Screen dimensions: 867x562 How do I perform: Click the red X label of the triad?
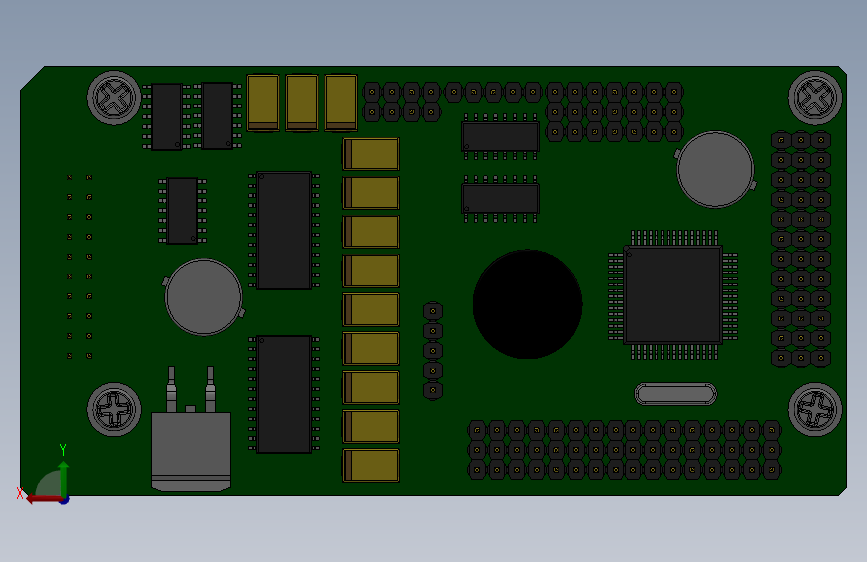[20, 493]
